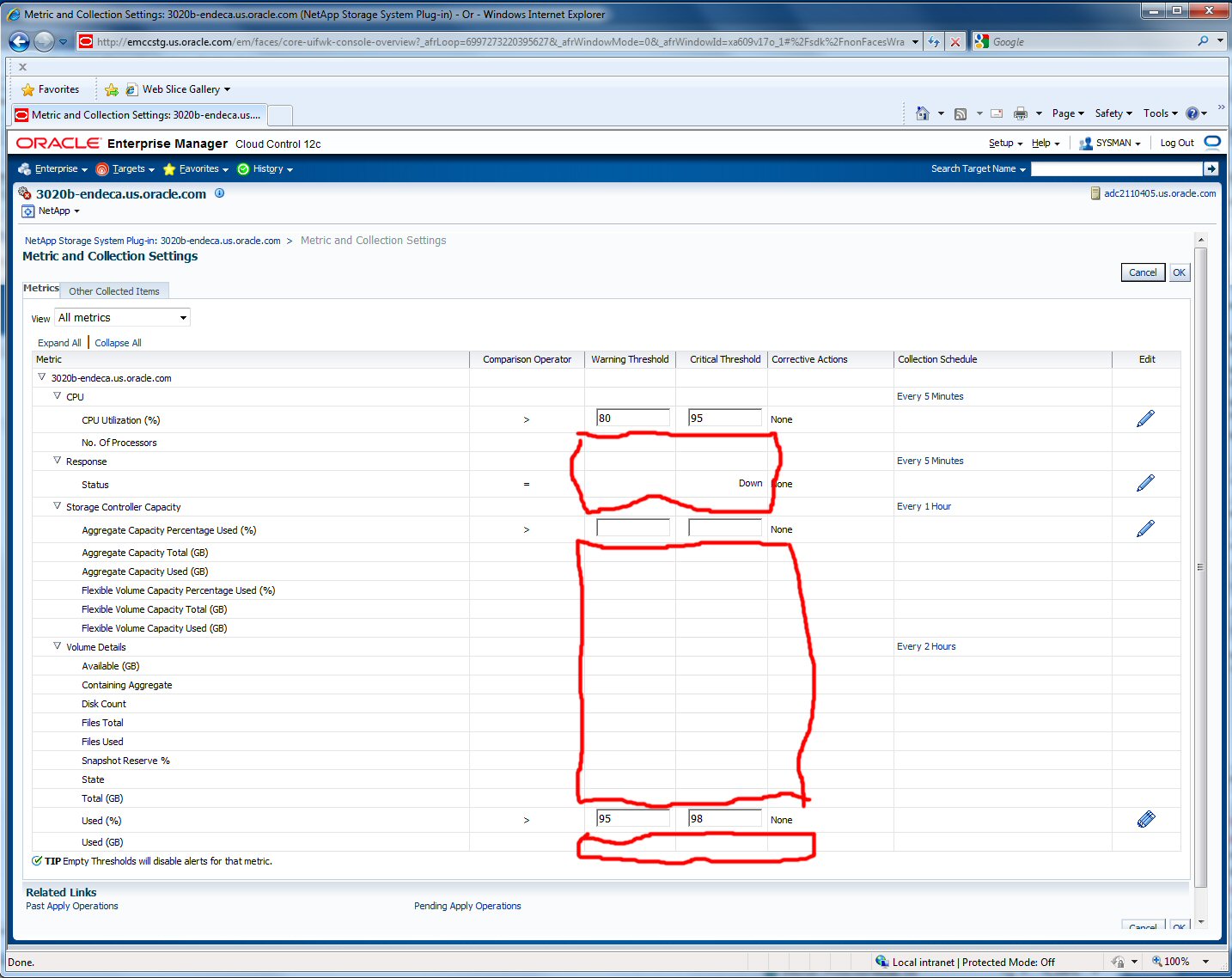Screen dimensions: 1232x978
Task: Click the edit pencil for Status metric
Action: pos(1145,483)
